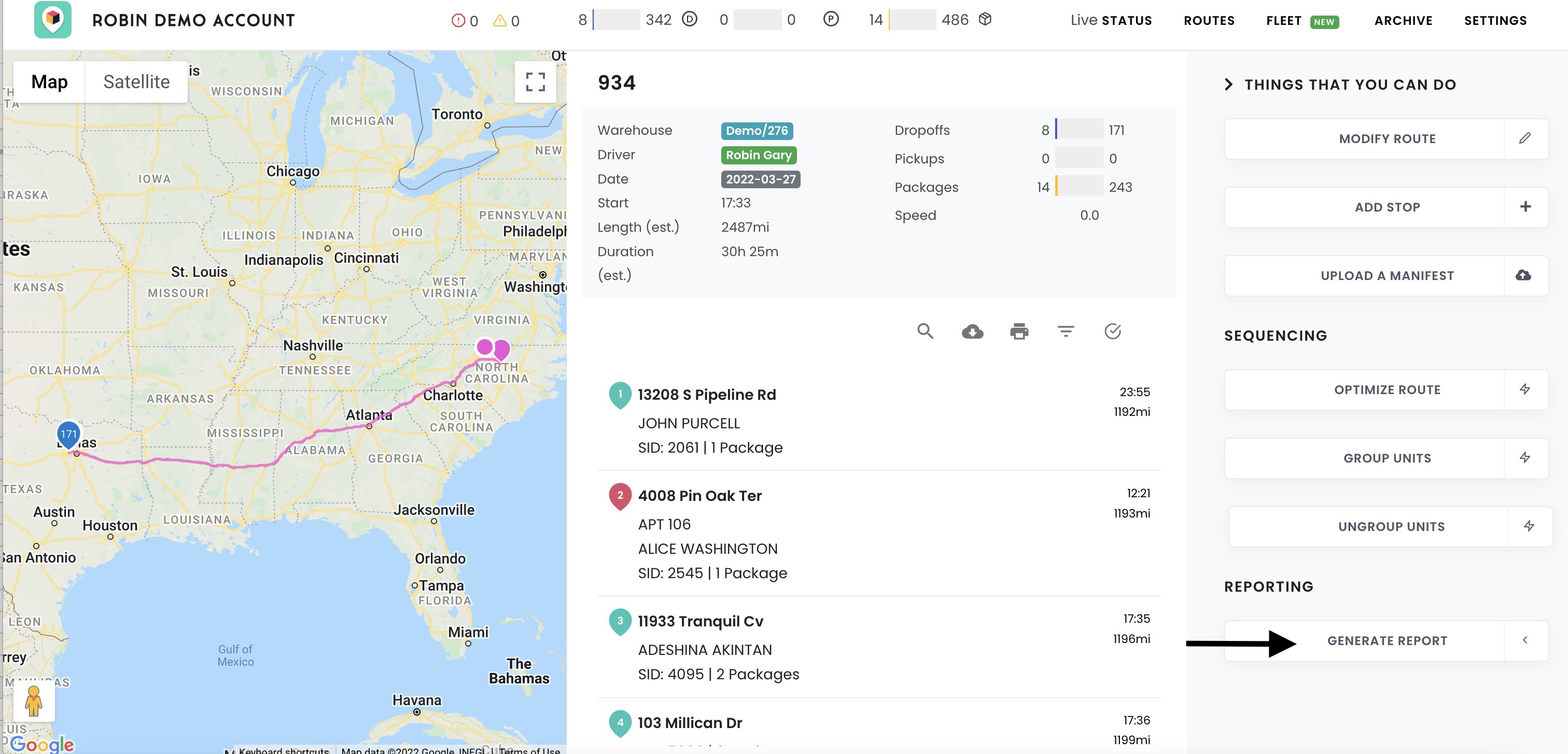Click the Robin app logo
1568x754 pixels.
pyautogui.click(x=52, y=20)
